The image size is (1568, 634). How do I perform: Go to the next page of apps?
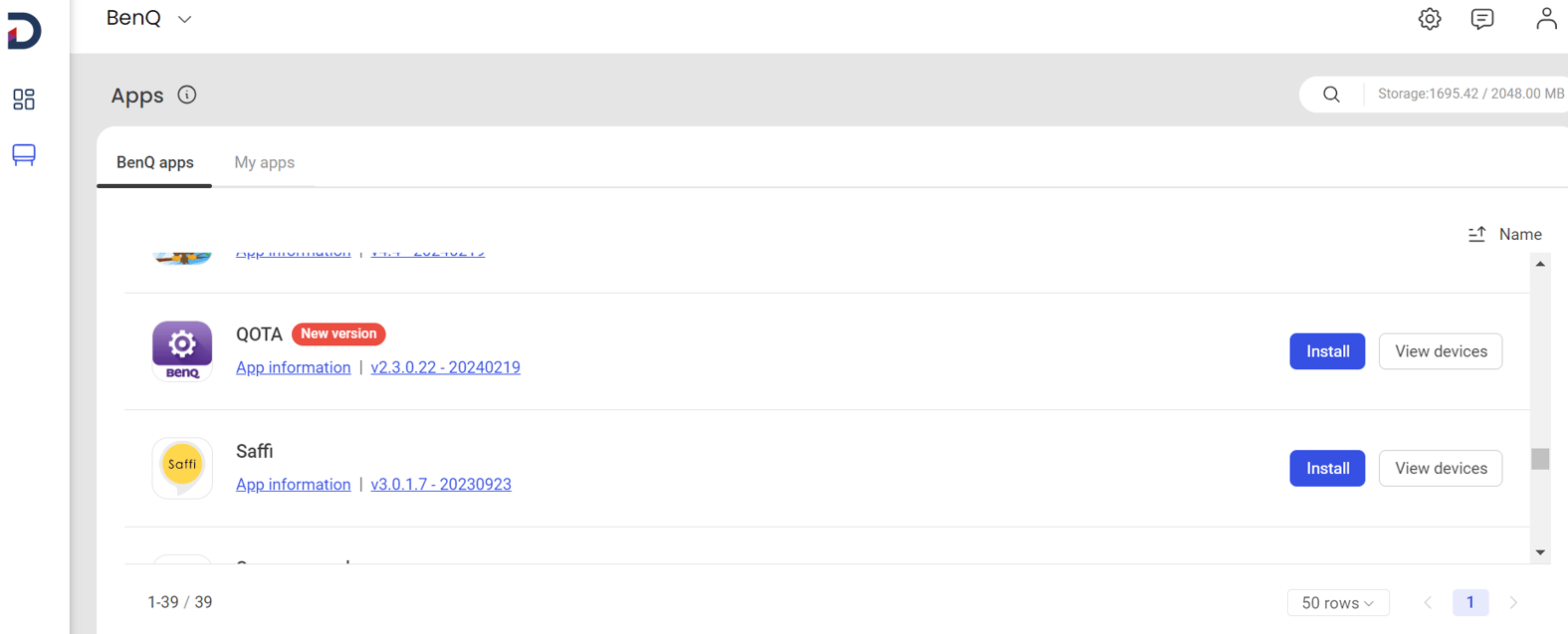click(x=1513, y=602)
